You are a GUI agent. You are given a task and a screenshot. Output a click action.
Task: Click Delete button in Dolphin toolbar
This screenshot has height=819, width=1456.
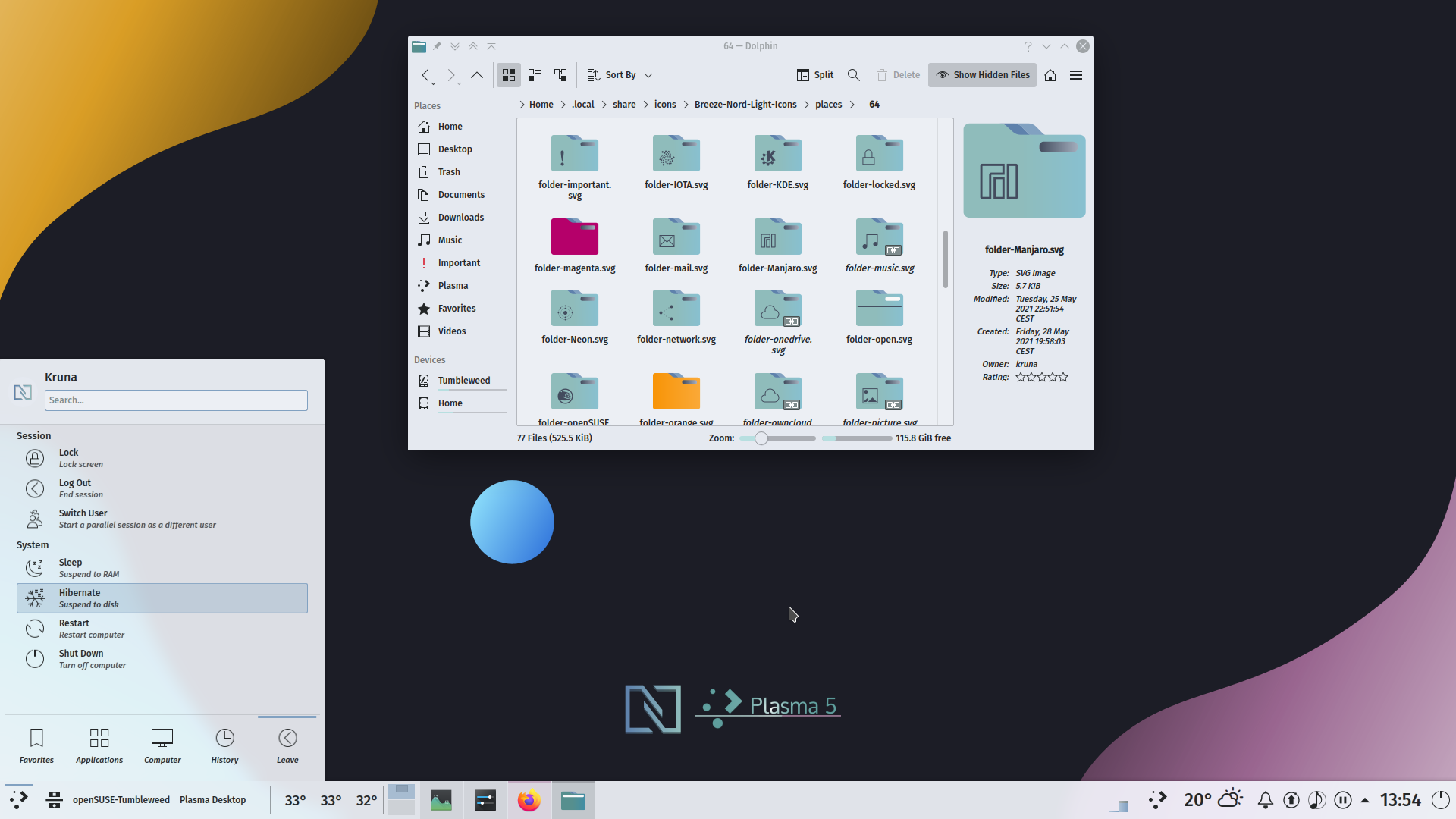tap(898, 75)
